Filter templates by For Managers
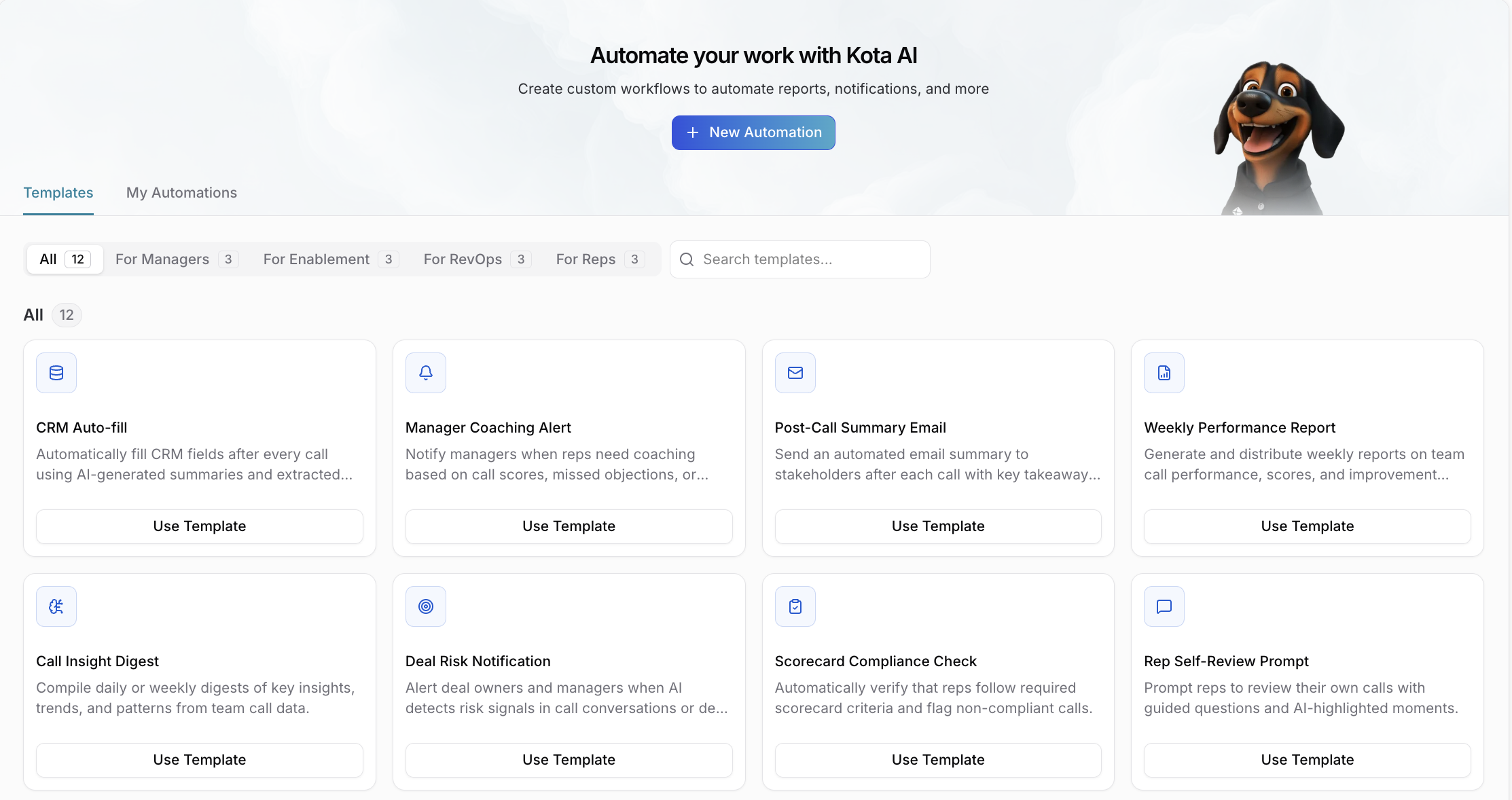Viewport: 1512px width, 800px height. tap(177, 259)
